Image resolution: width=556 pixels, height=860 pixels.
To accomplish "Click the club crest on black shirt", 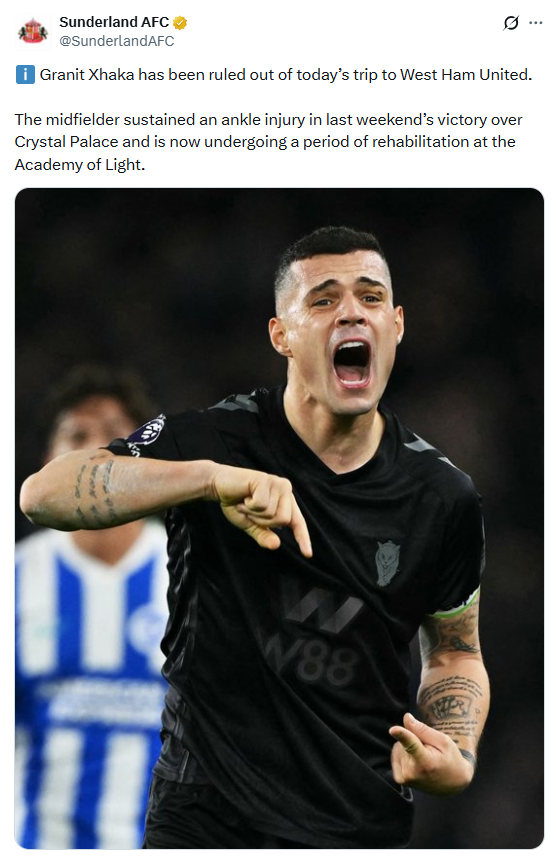I will (387, 563).
